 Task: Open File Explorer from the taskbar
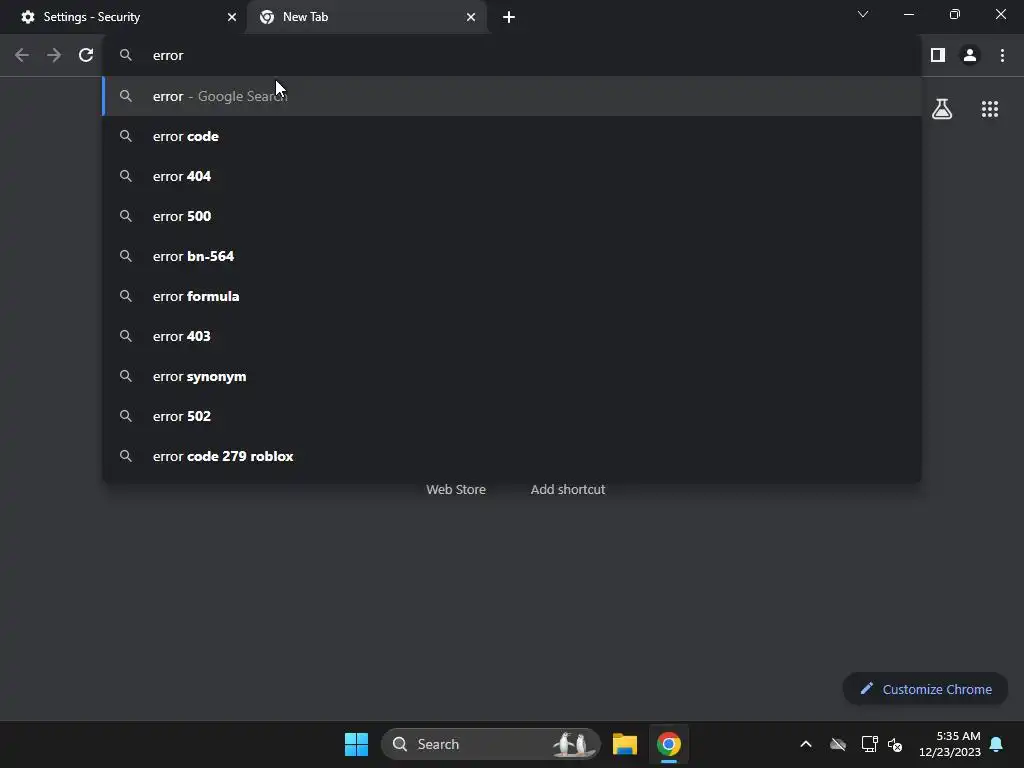point(624,744)
